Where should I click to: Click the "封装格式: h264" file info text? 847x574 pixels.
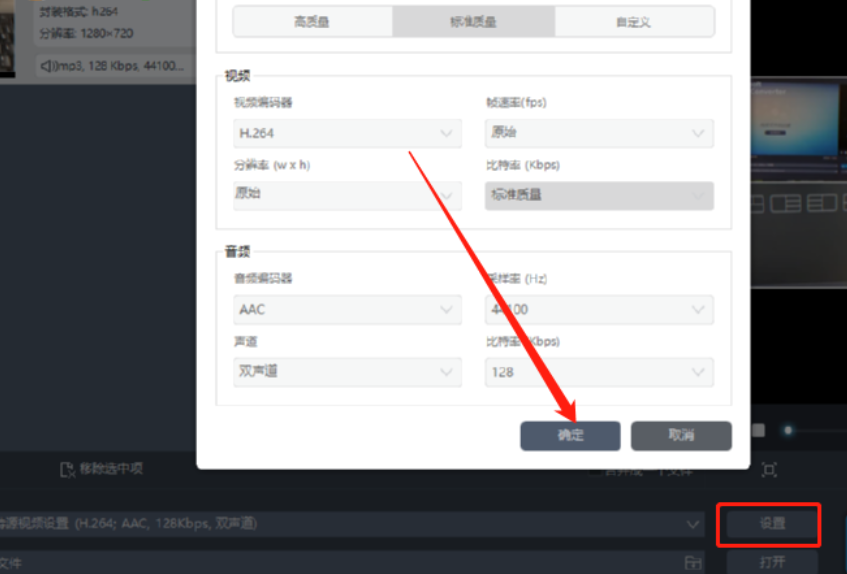click(79, 11)
